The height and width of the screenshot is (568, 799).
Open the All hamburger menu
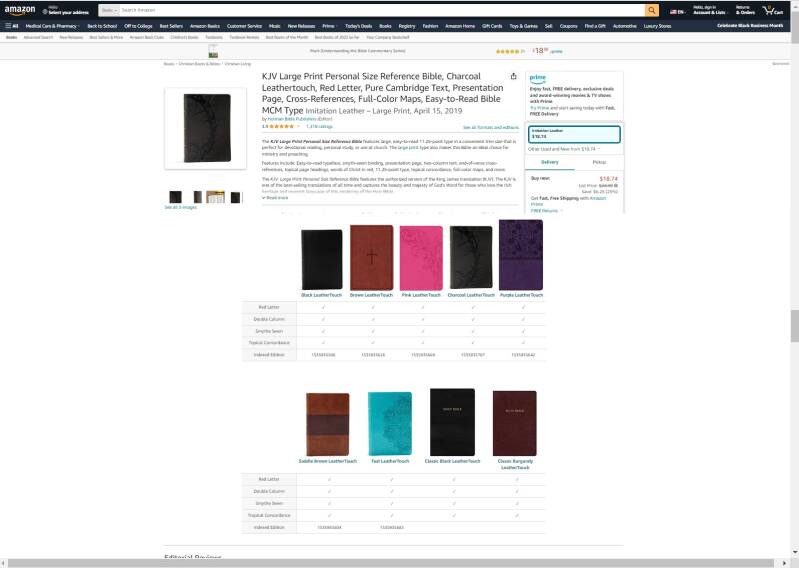[x=12, y=26]
